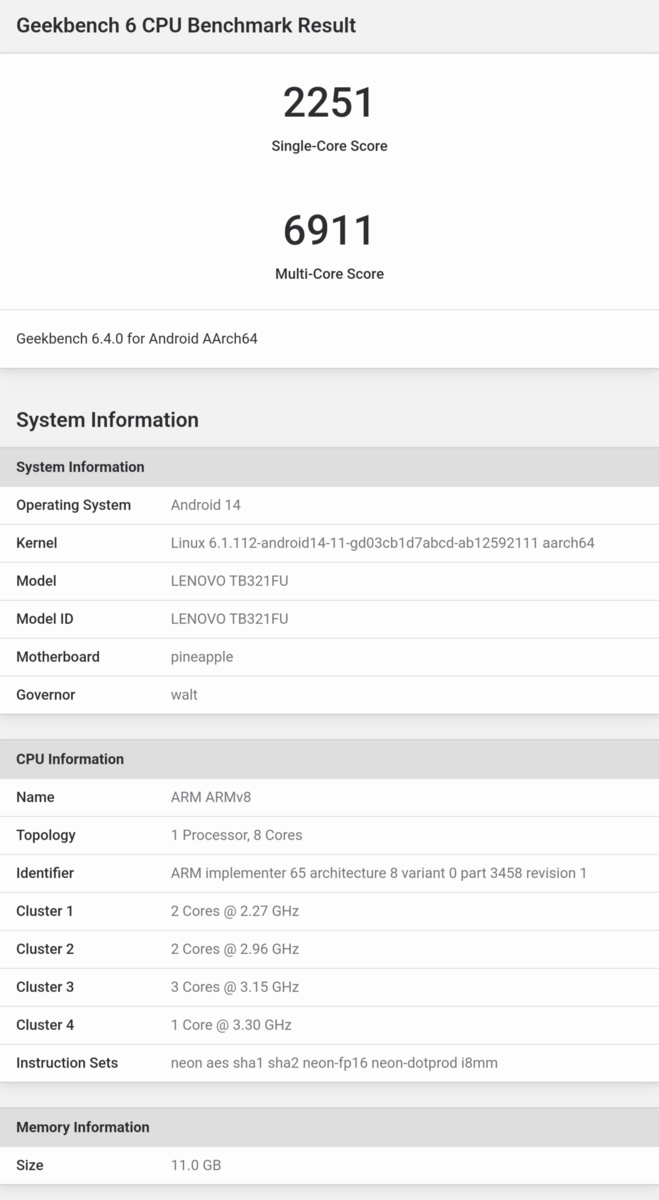The image size is (659, 1200).
Task: Select the Operating System value Android 14
Action: [206, 505]
